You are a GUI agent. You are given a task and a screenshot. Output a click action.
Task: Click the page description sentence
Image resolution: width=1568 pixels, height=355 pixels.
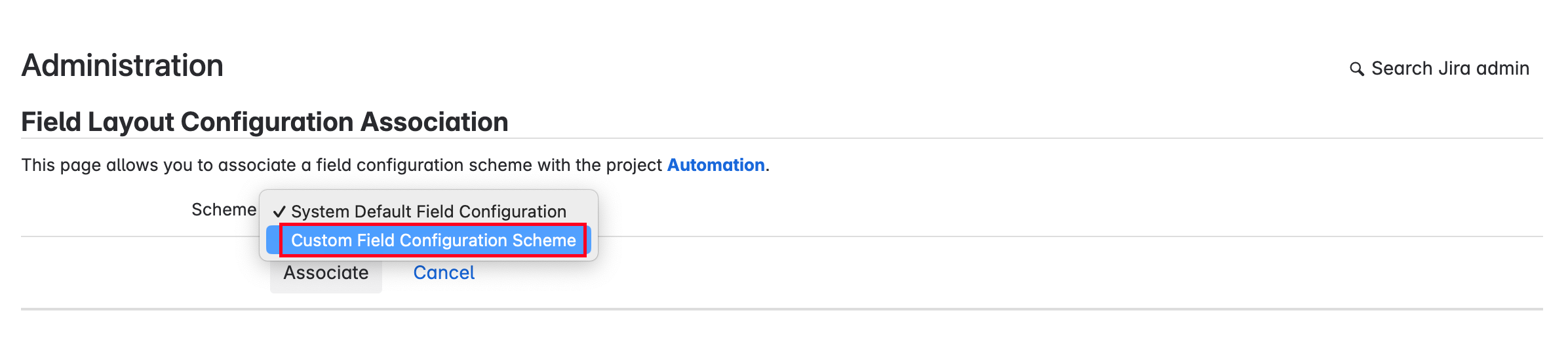click(341, 165)
